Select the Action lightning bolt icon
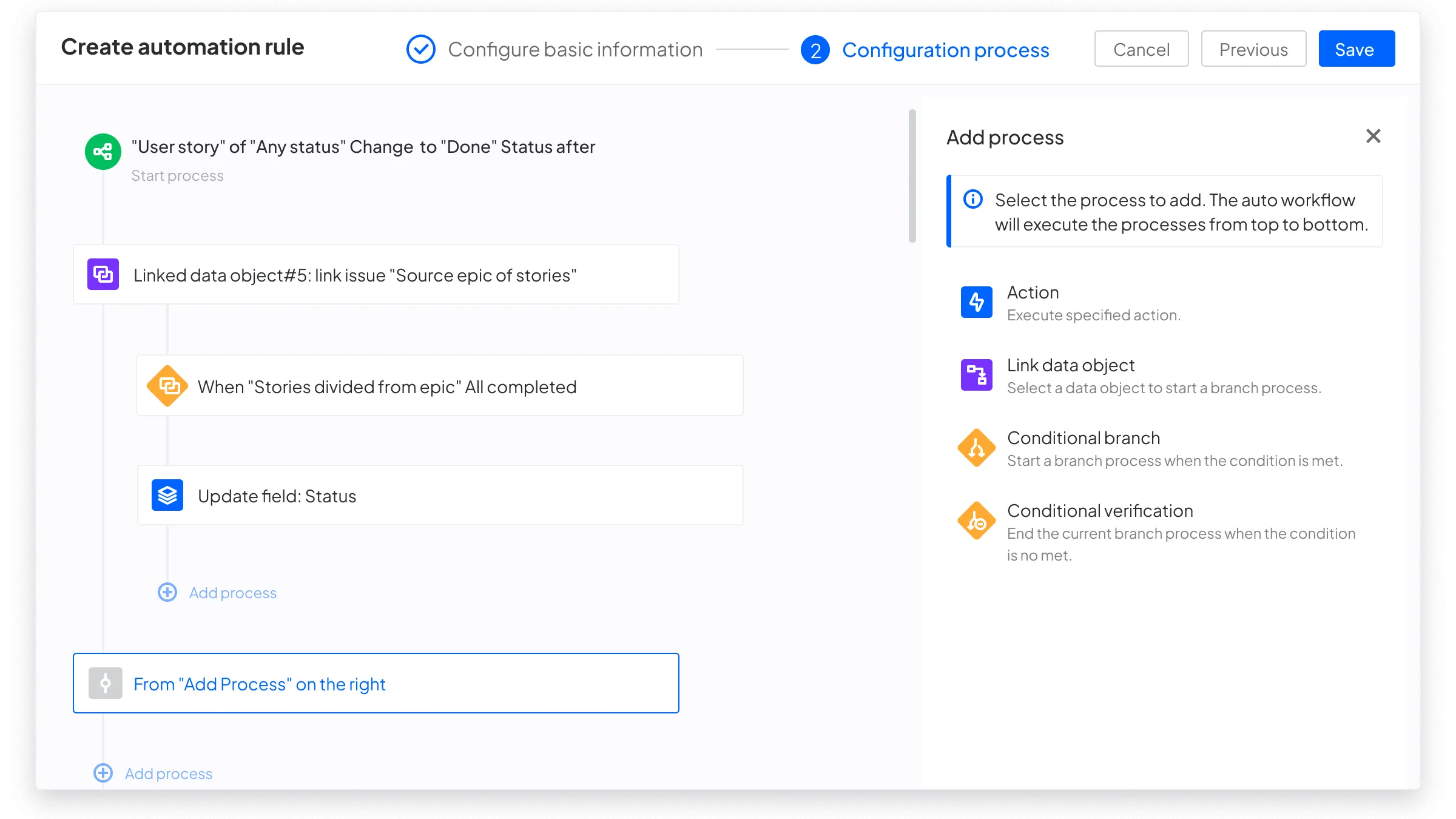The height and width of the screenshot is (819, 1456). [976, 302]
